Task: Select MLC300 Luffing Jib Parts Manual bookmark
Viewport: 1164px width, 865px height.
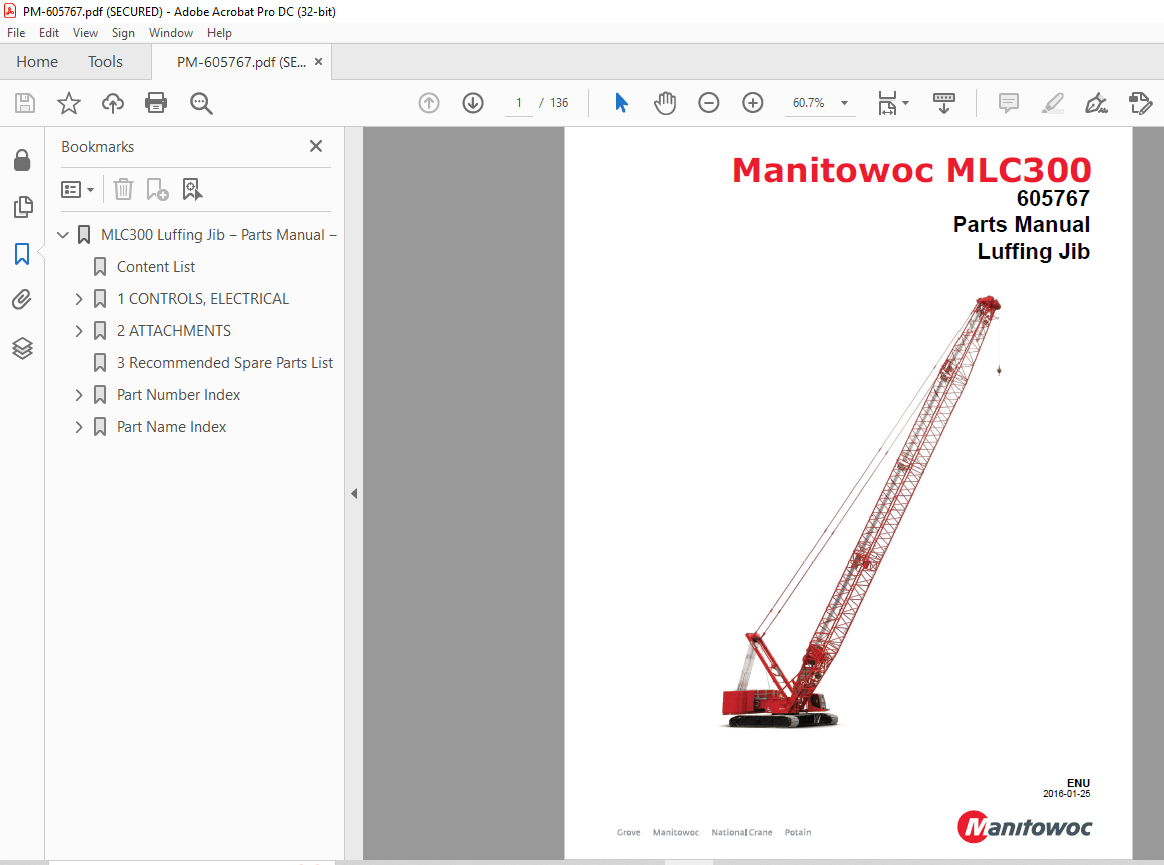Action: point(218,235)
